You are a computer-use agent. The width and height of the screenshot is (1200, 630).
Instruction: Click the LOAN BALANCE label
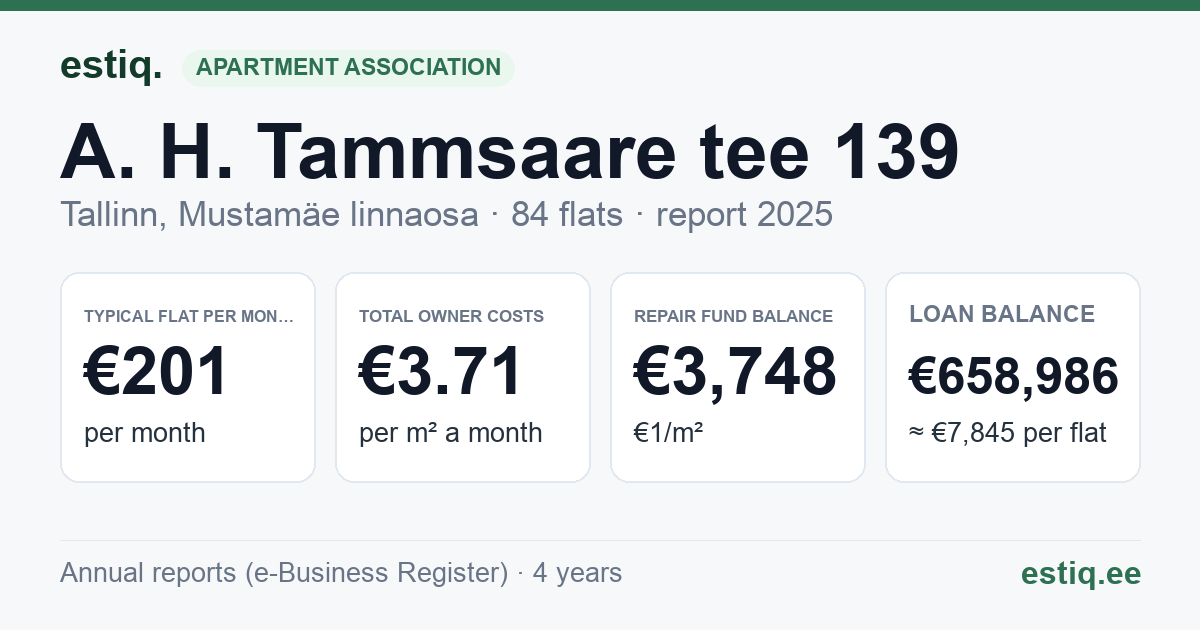(1002, 314)
